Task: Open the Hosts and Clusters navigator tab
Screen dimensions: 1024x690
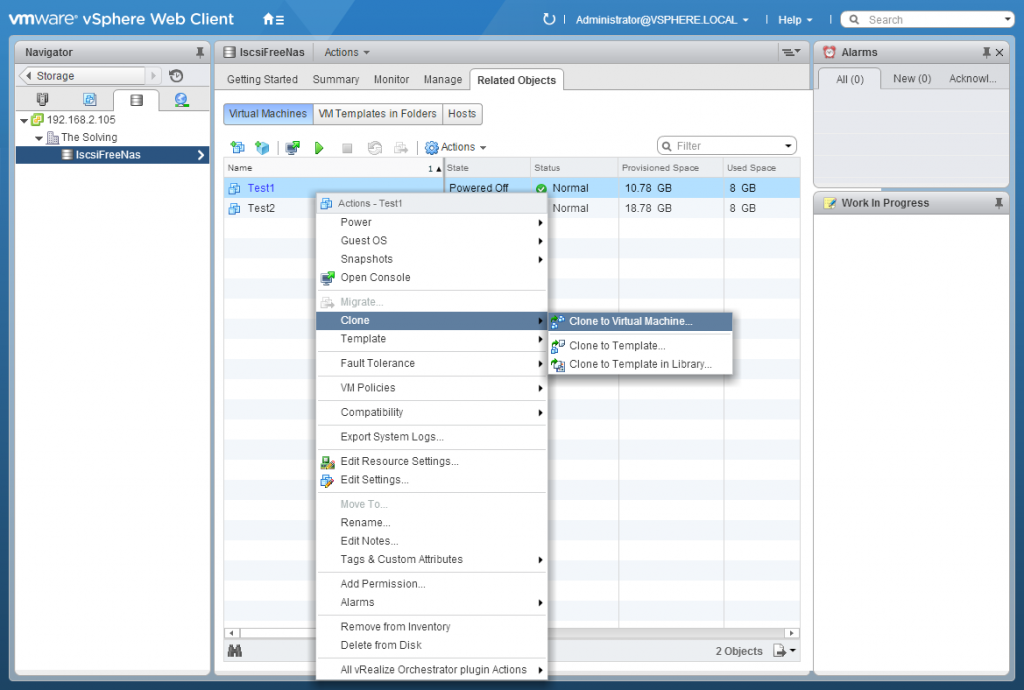Action: point(42,100)
